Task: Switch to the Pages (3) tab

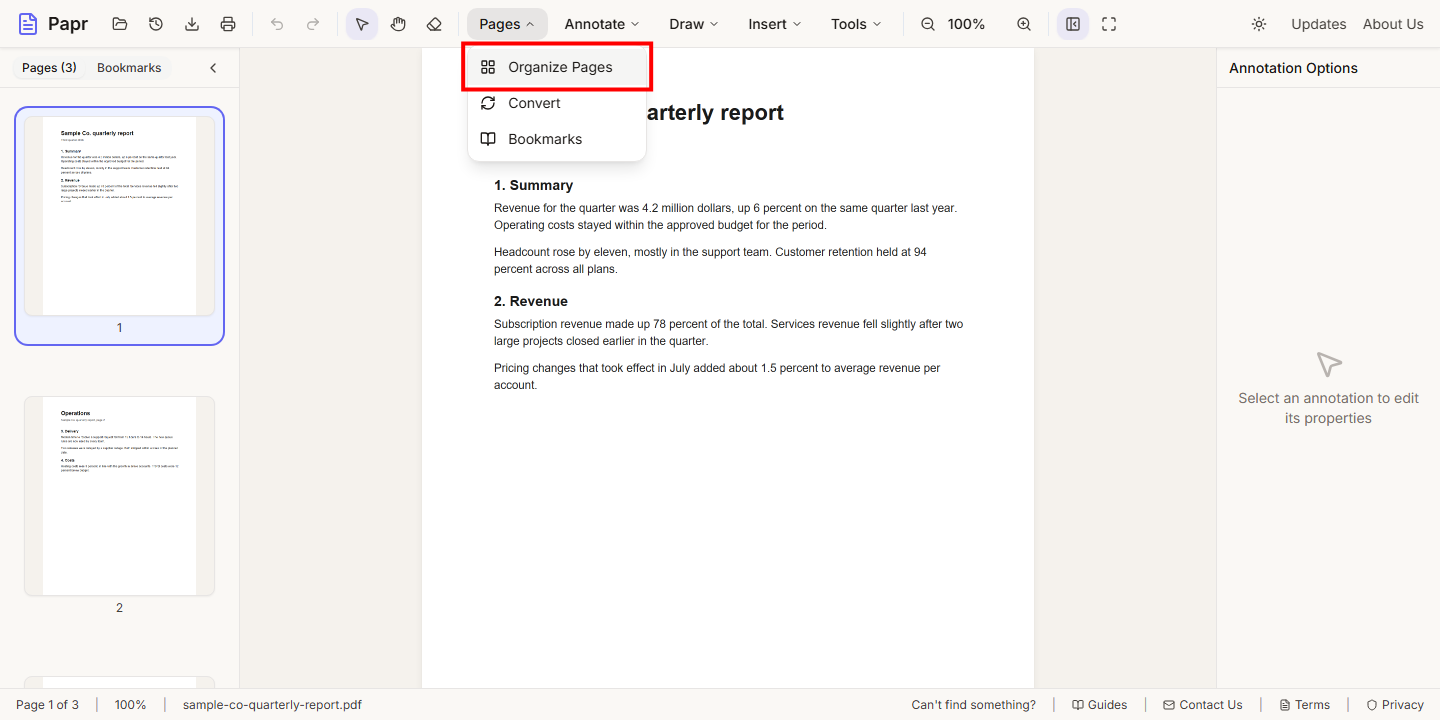Action: click(x=49, y=68)
